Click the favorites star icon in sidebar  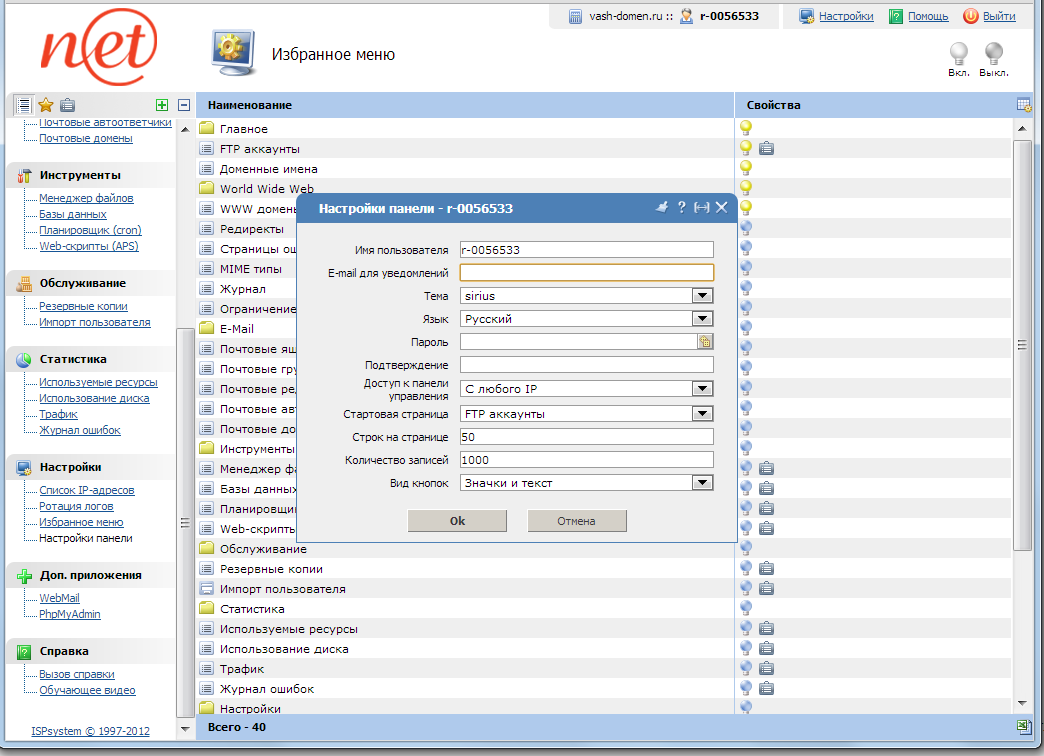click(46, 105)
